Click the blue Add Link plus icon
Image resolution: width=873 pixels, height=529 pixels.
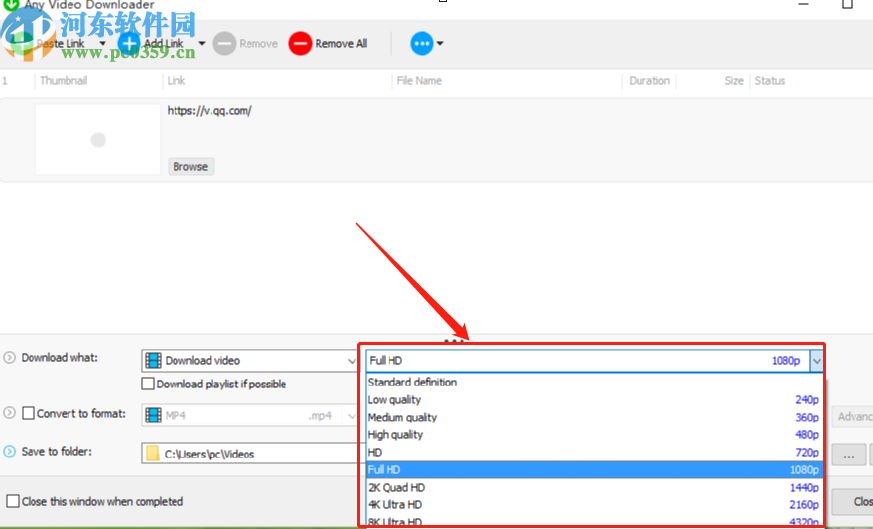click(x=129, y=43)
